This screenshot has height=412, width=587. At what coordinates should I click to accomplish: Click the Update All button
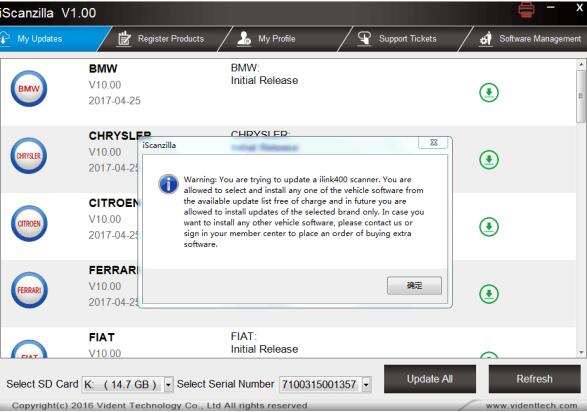pyautogui.click(x=430, y=379)
